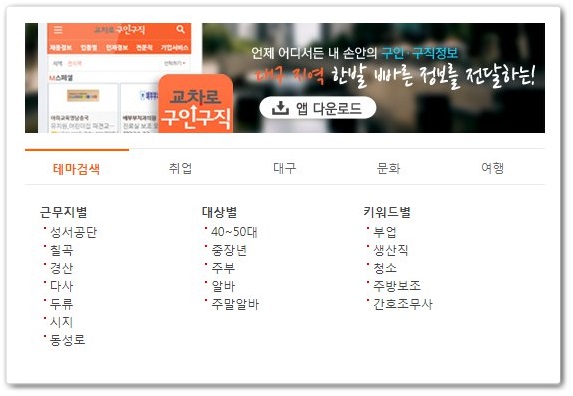Click the search magnifier in the banner
The image size is (573, 396).
181,29
